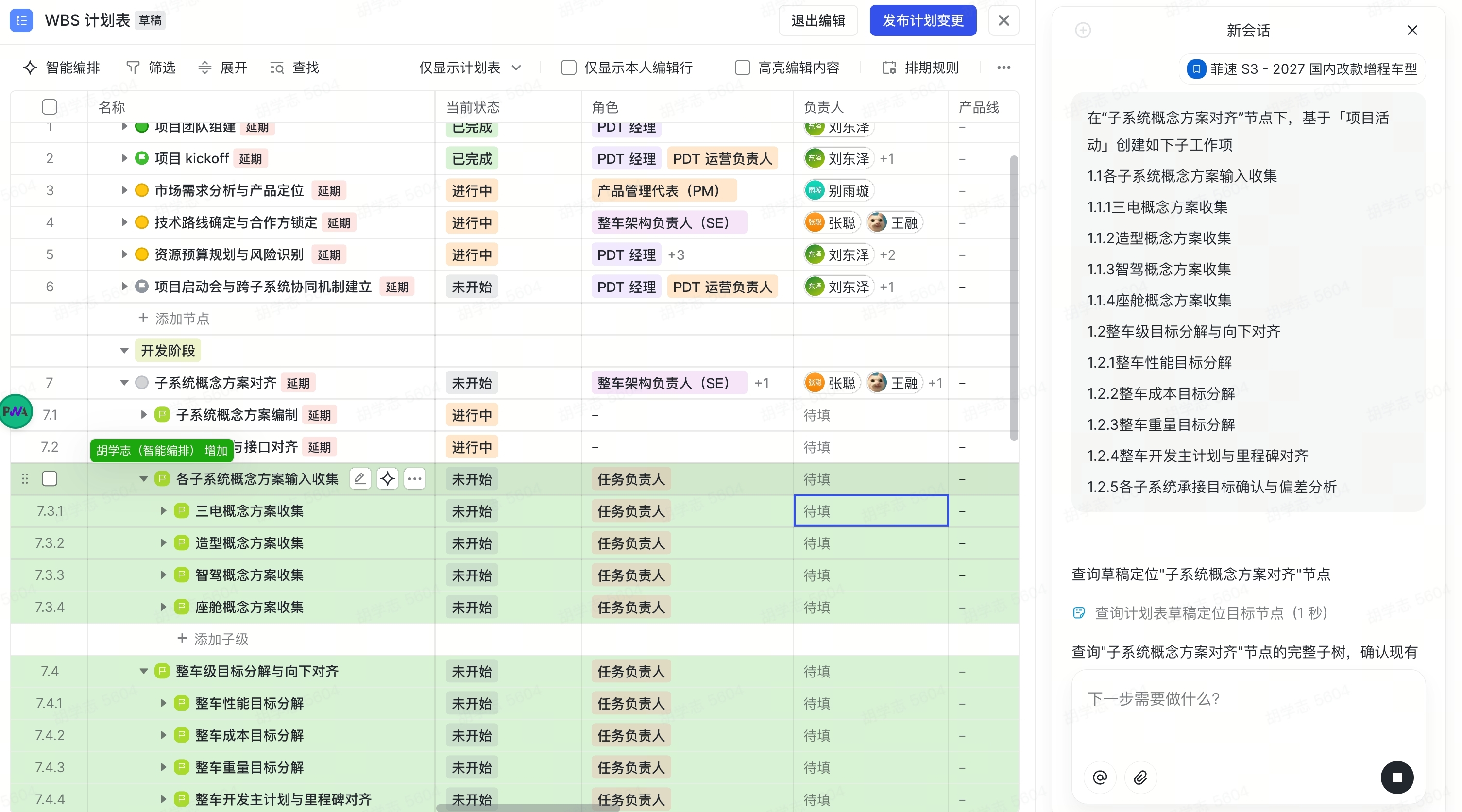Check the row checkbox for 各子系统概念方案输入收集
The width and height of the screenshot is (1462, 812).
pos(50,479)
